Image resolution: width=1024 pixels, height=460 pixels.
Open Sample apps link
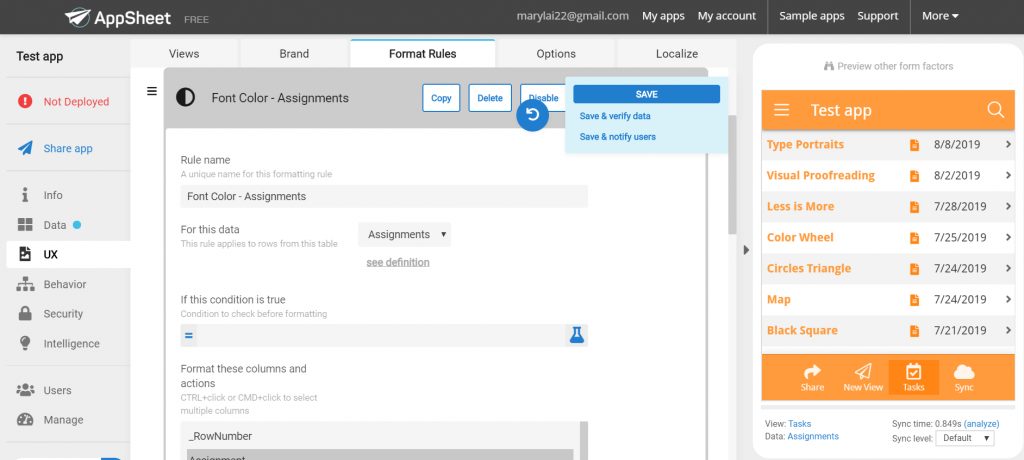click(x=812, y=16)
